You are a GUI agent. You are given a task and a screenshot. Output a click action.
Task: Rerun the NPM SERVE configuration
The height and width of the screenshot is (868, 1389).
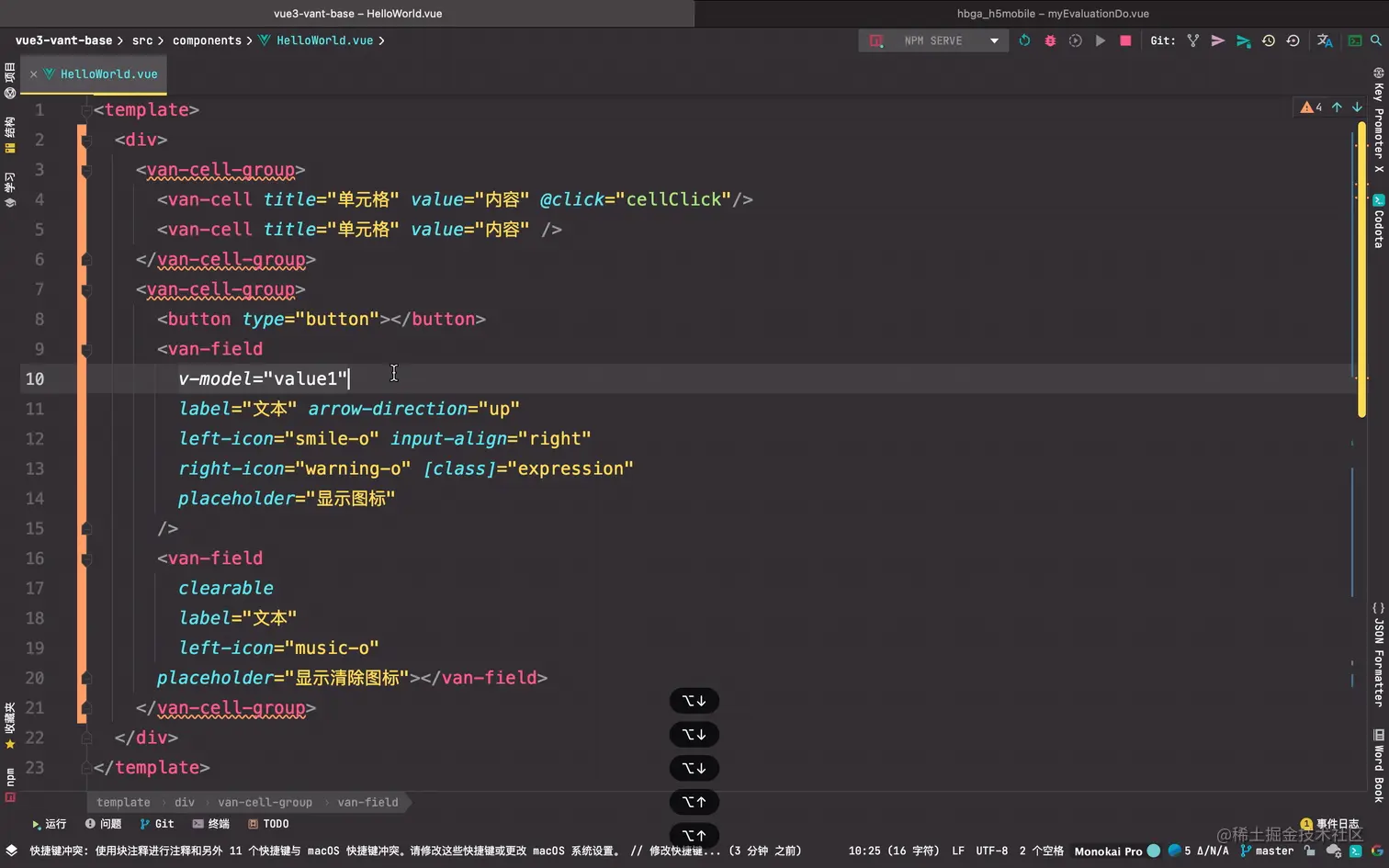(1024, 40)
